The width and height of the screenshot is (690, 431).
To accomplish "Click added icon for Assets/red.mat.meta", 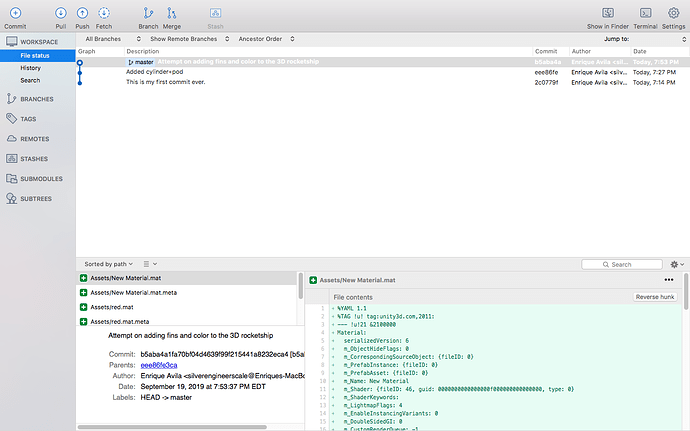I will 83,321.
